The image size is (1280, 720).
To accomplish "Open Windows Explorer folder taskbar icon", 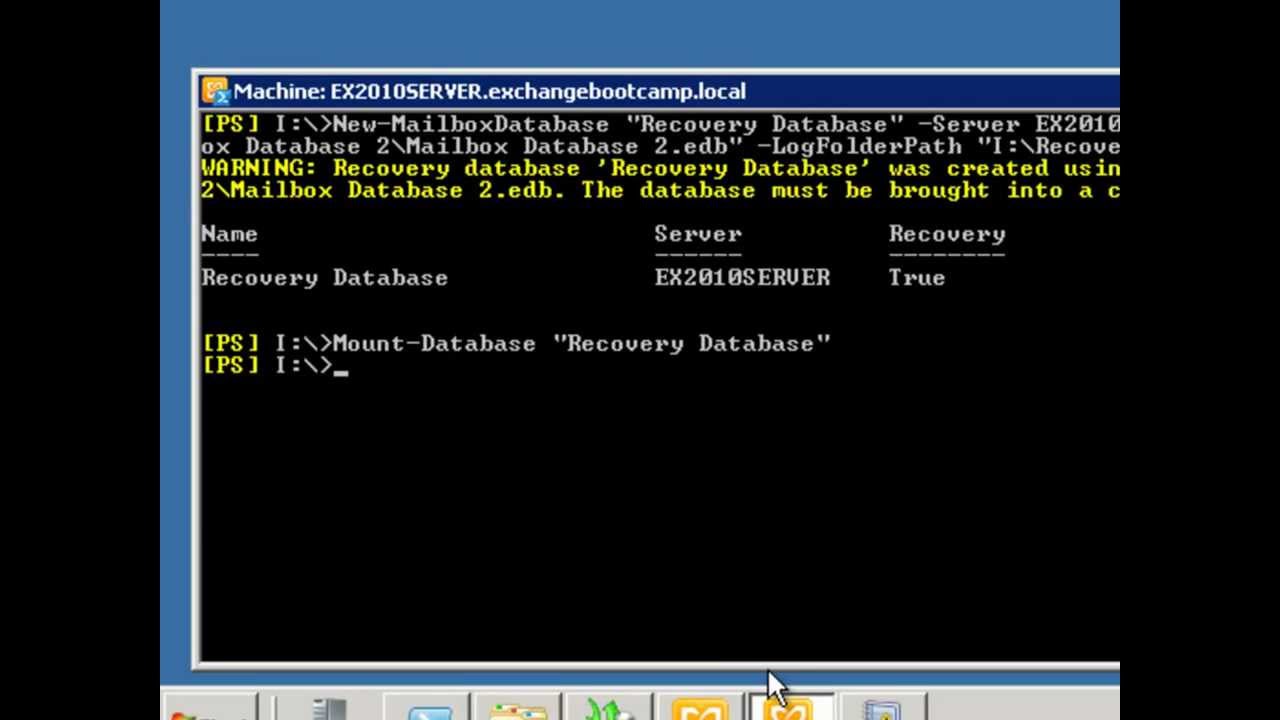I will coord(518,708).
